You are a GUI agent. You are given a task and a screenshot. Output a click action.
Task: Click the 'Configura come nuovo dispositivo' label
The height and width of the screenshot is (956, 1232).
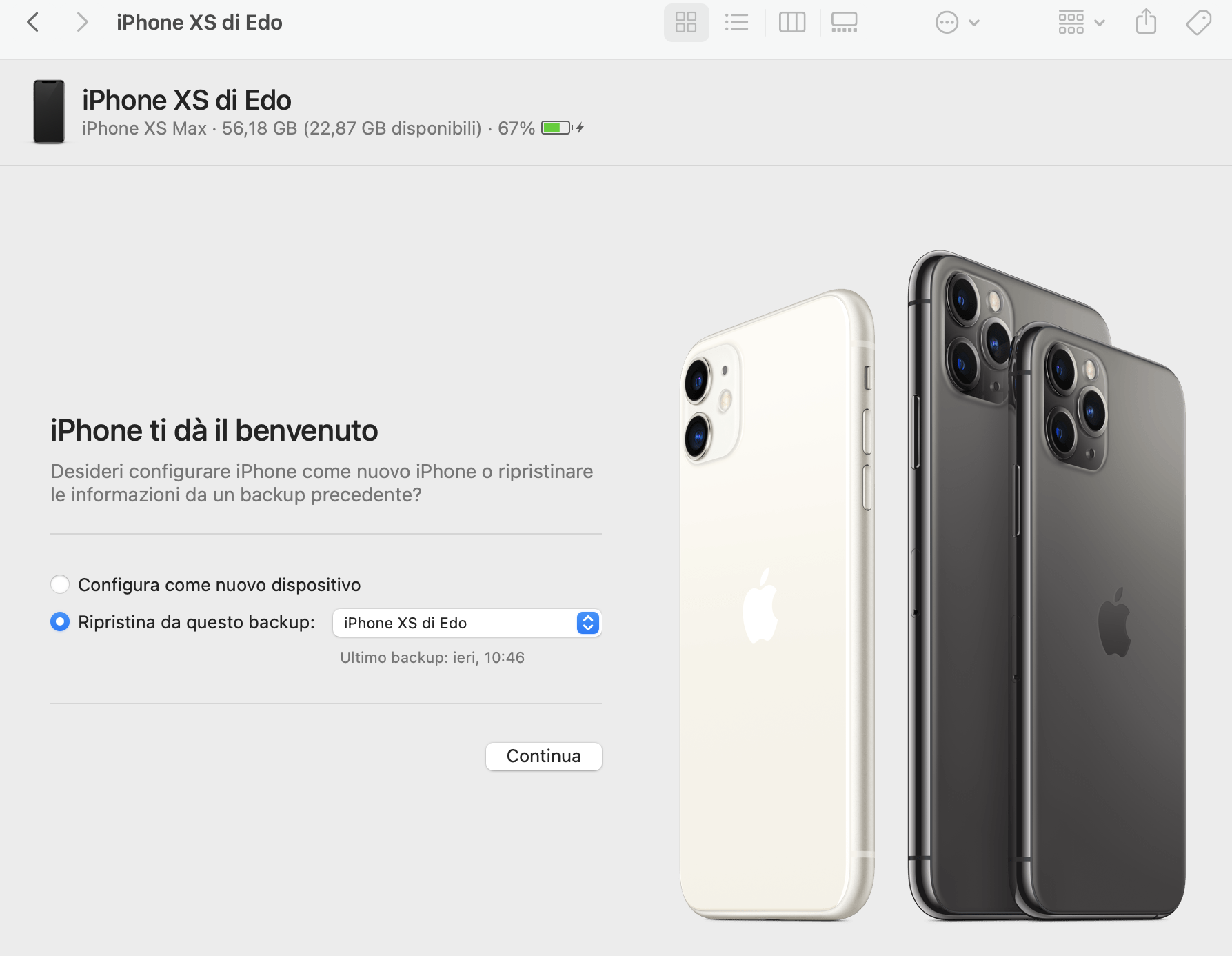(x=219, y=585)
